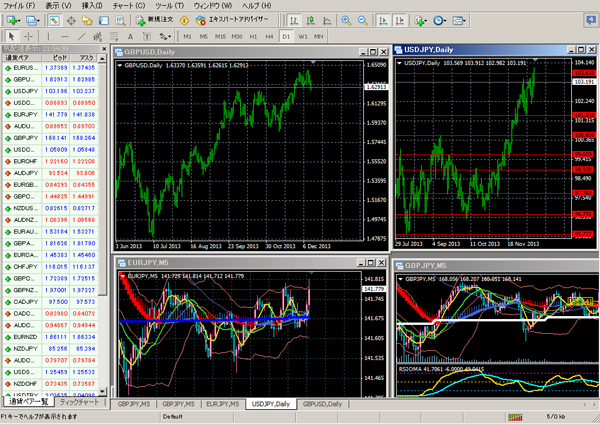
Task: Open the new chart toolbar button
Action: [x=13, y=20]
